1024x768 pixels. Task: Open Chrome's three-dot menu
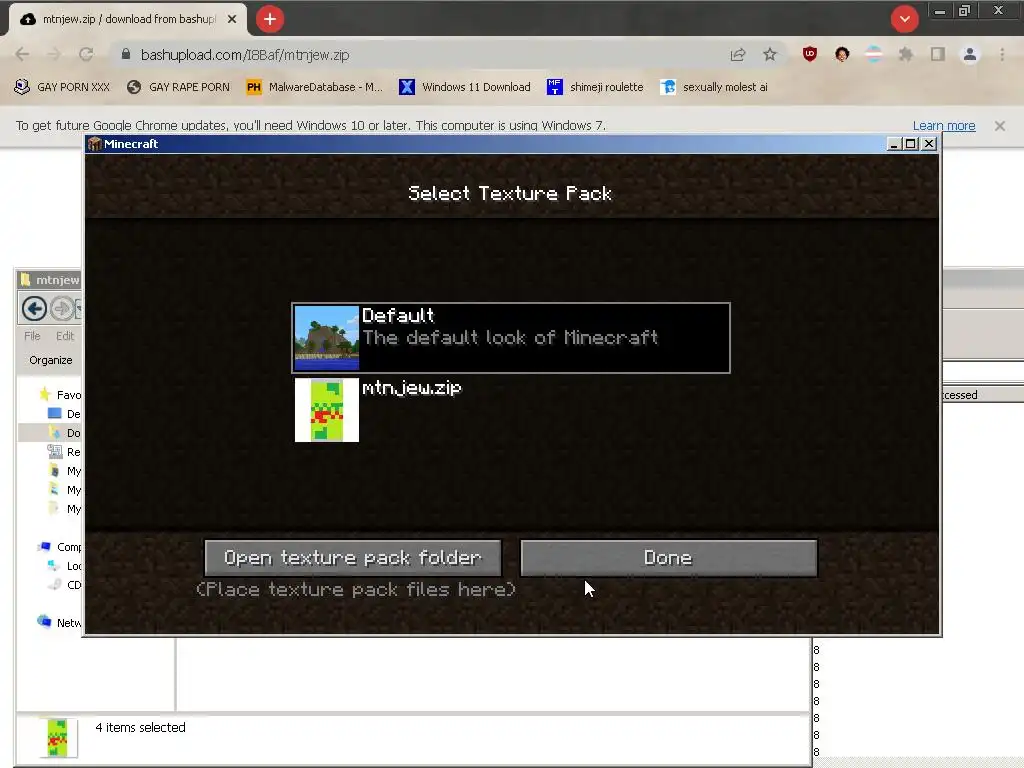(1002, 54)
